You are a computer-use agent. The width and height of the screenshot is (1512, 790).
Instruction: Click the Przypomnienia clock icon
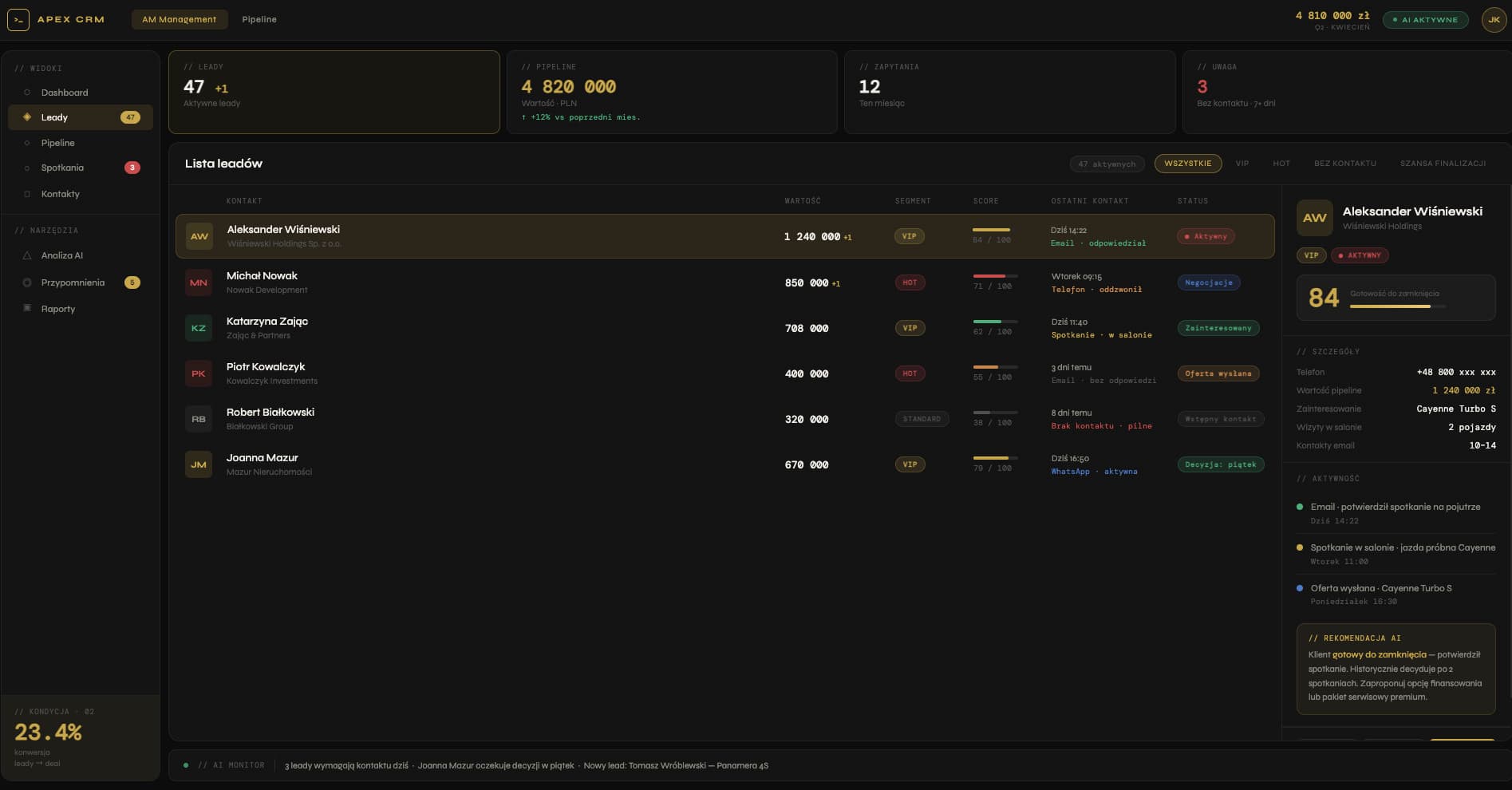click(27, 282)
